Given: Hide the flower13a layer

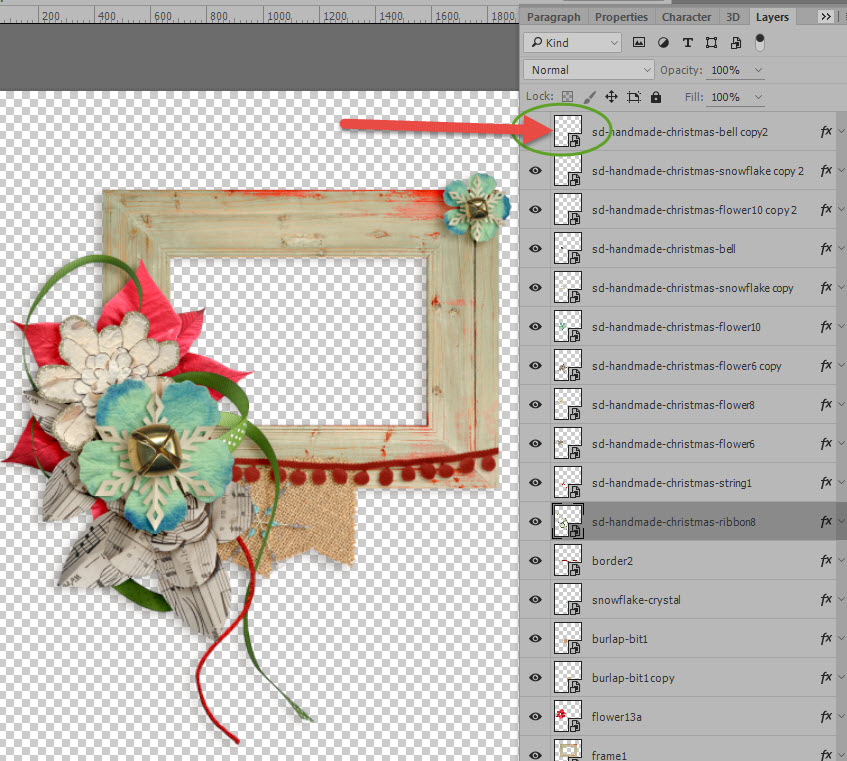Looking at the screenshot, I should coord(535,716).
